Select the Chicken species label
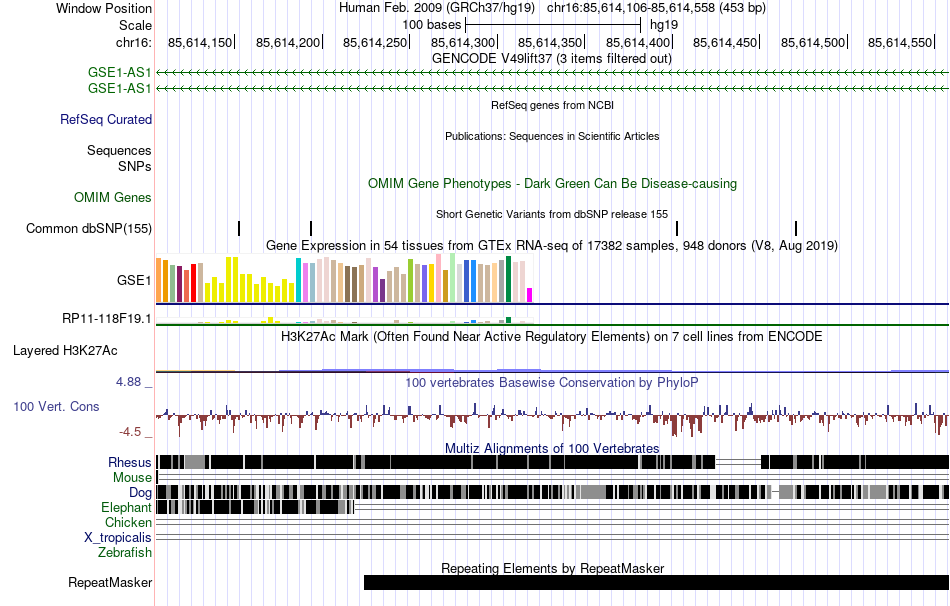Viewport: 950px width, 606px height. point(128,522)
